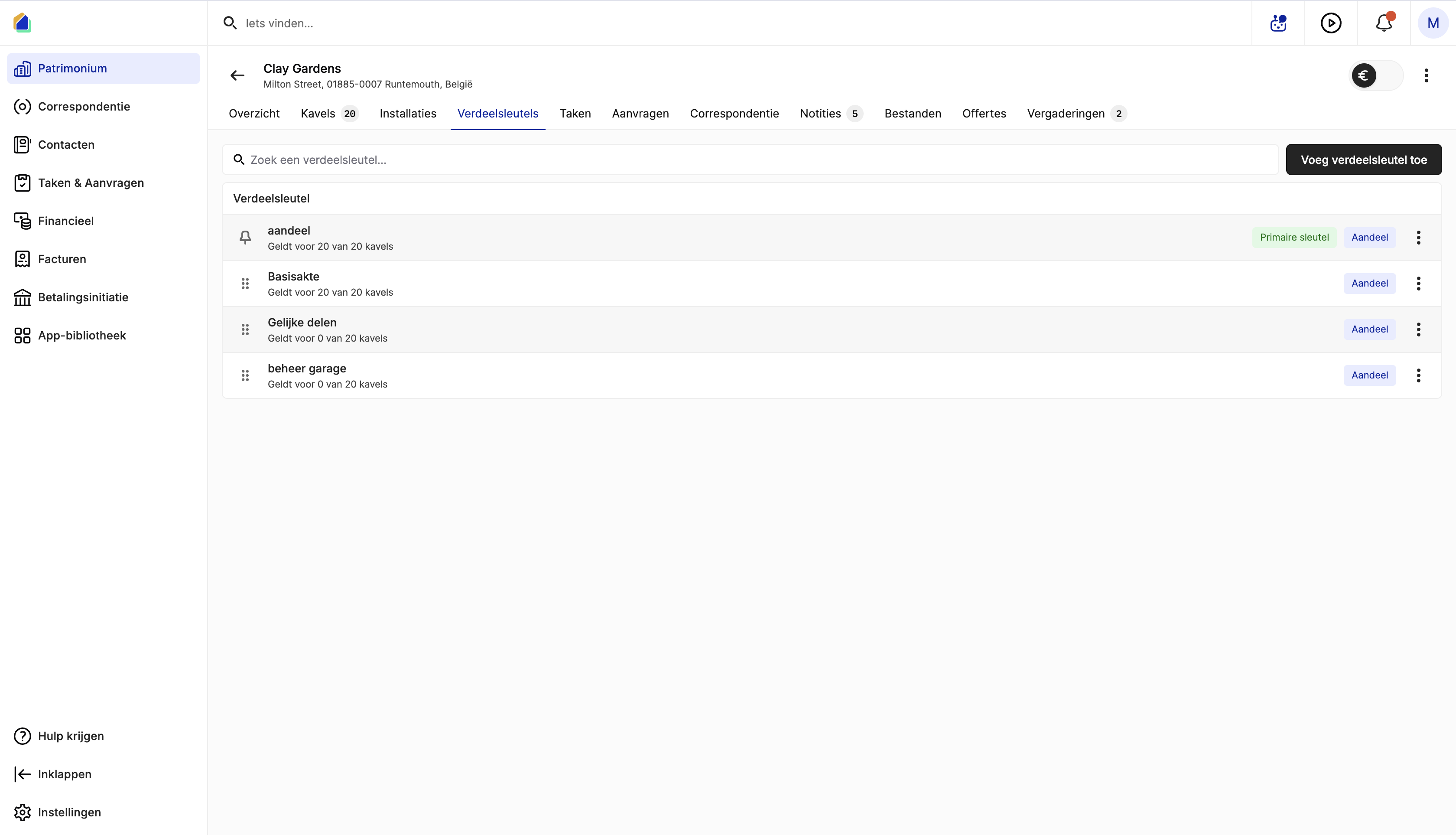Click drag handle of beheer garage row

click(245, 375)
